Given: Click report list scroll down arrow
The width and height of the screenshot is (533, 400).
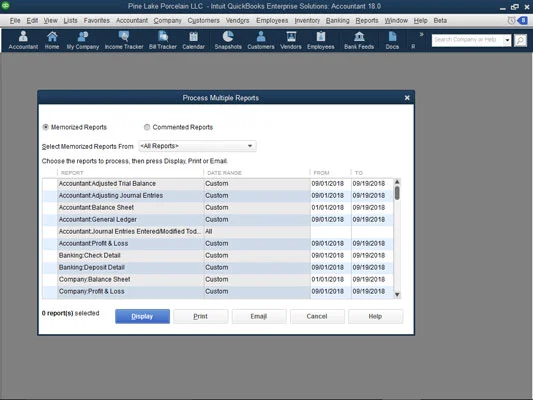Looking at the screenshot, I should (397, 295).
